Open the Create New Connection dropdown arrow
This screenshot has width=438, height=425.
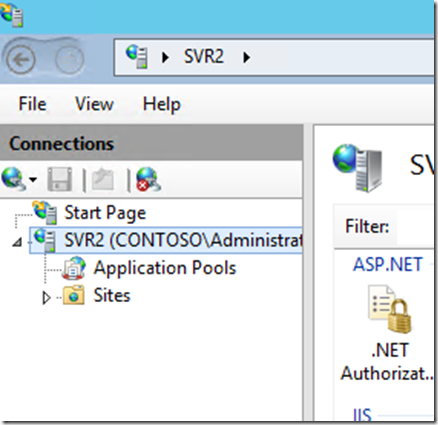click(x=33, y=180)
